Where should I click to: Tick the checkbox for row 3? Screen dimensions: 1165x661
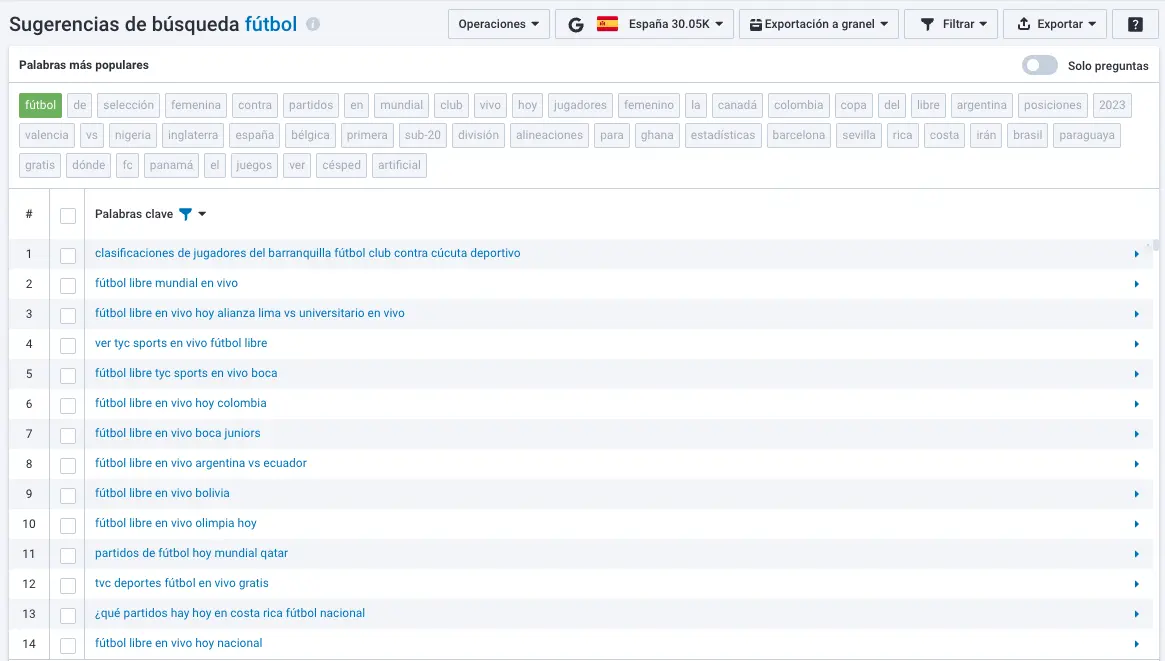point(68,315)
